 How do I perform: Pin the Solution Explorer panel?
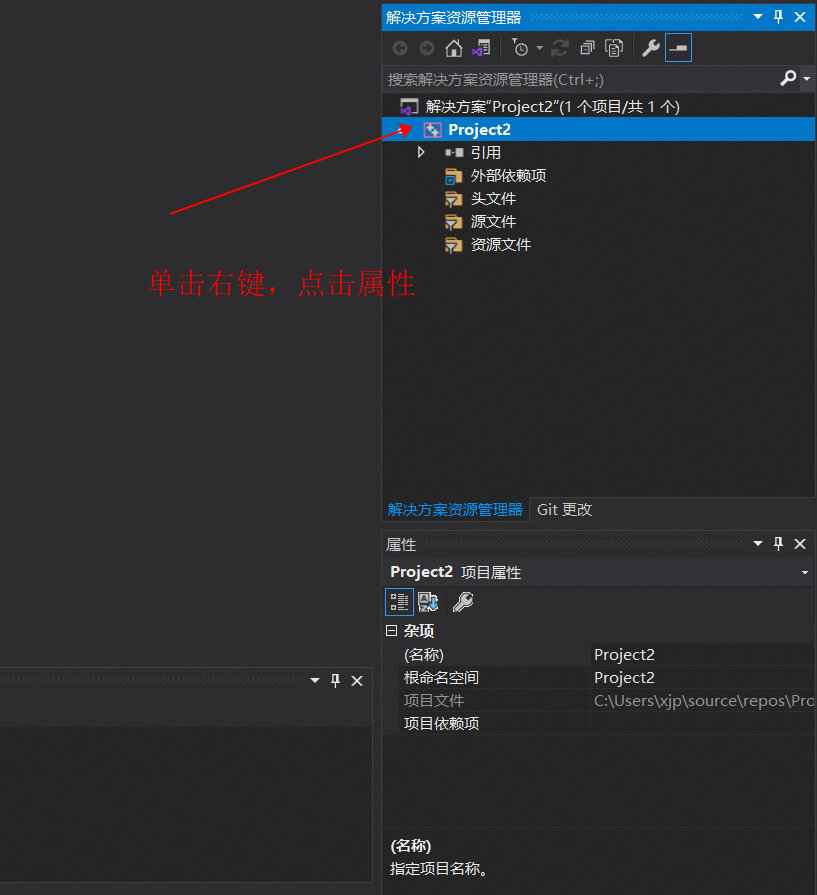click(x=777, y=16)
